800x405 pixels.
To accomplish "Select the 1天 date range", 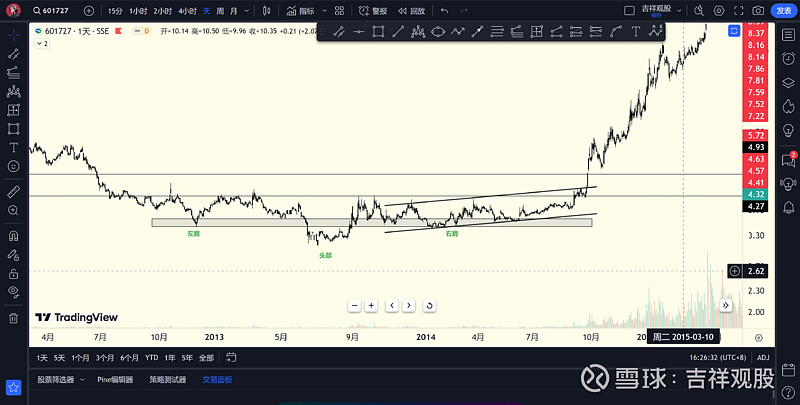I will (x=42, y=358).
